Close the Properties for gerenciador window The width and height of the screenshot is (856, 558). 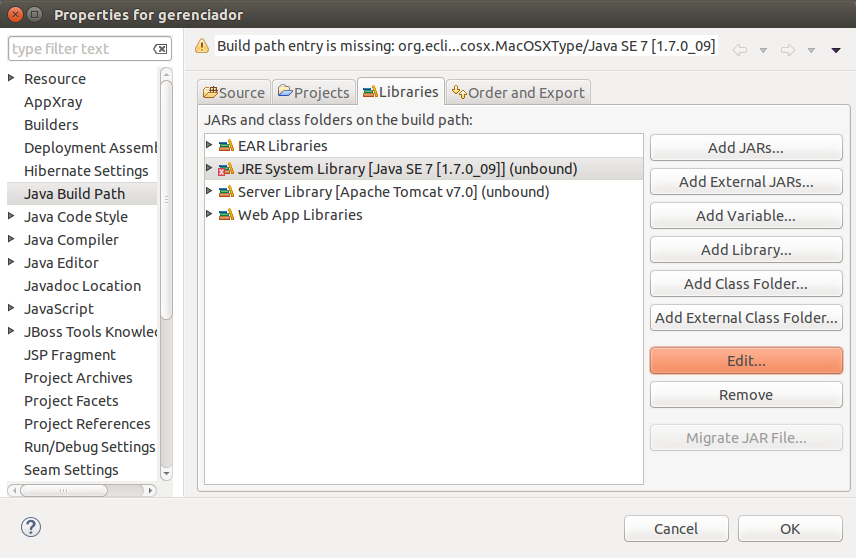[x=15, y=15]
